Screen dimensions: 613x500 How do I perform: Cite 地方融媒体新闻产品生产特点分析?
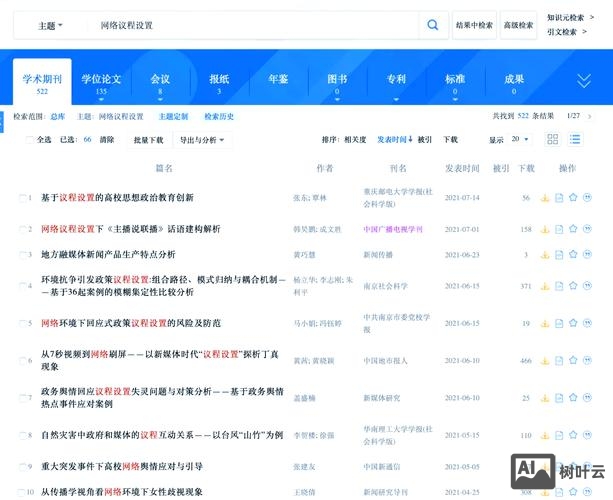[x=587, y=254]
